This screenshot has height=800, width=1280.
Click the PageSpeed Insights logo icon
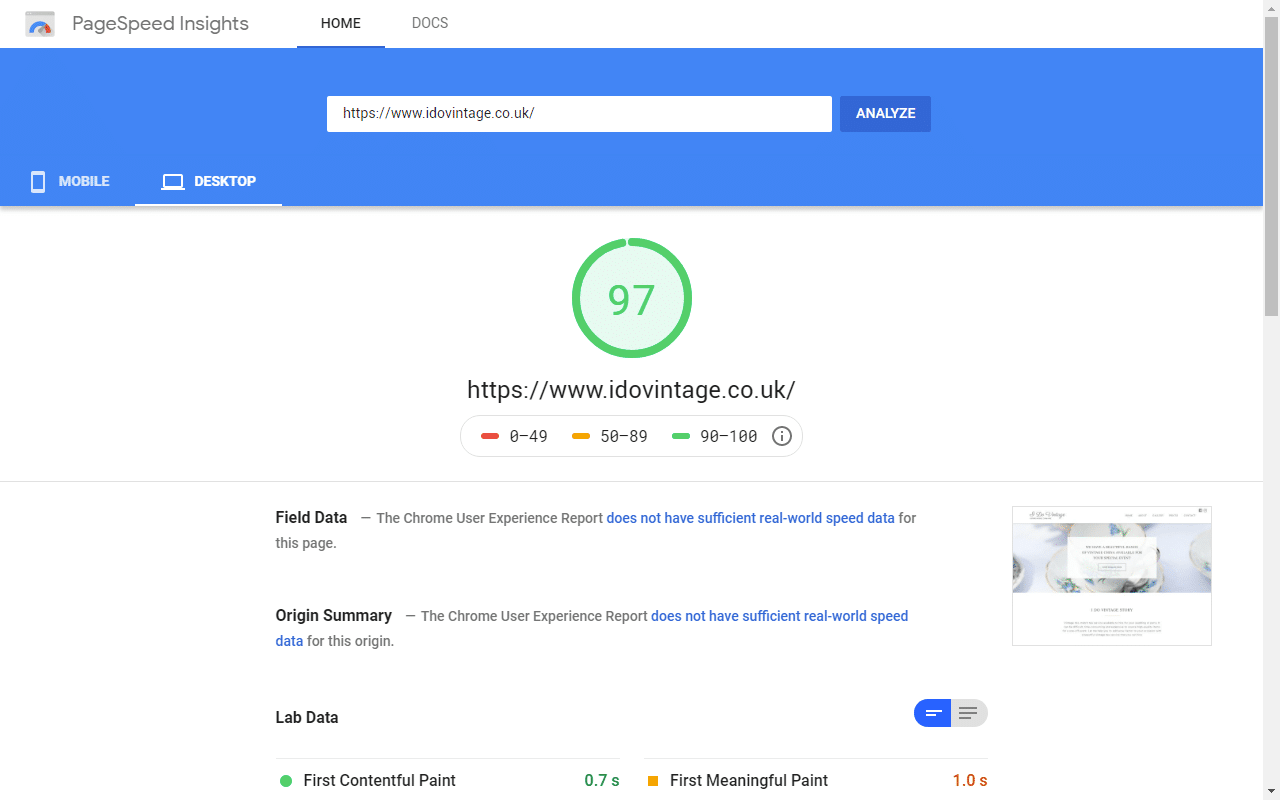click(x=40, y=24)
